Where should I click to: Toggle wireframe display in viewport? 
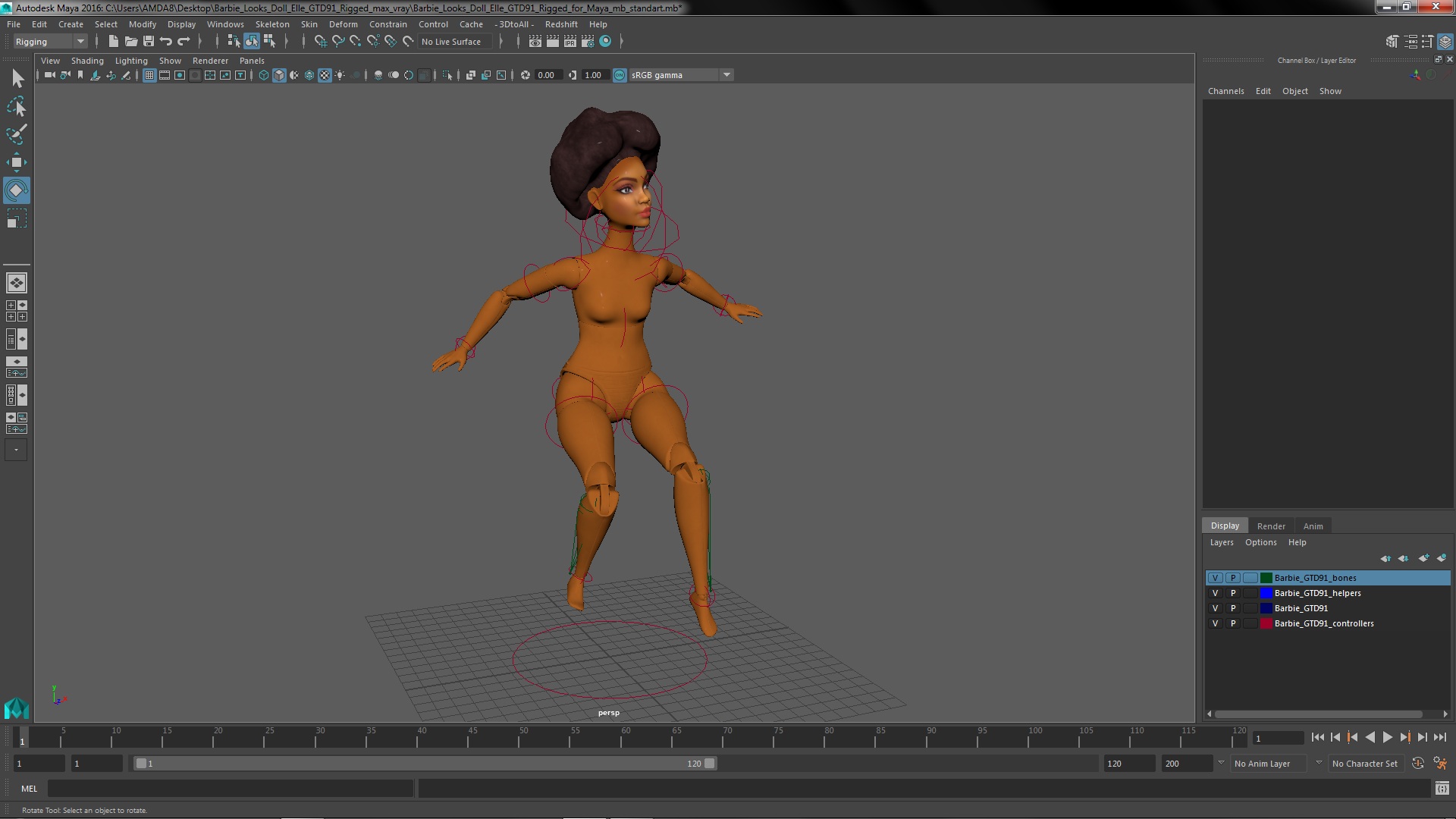tap(264, 75)
